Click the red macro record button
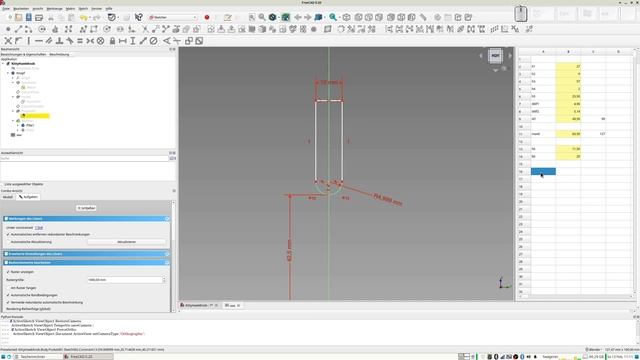The image size is (640, 360). click(207, 18)
